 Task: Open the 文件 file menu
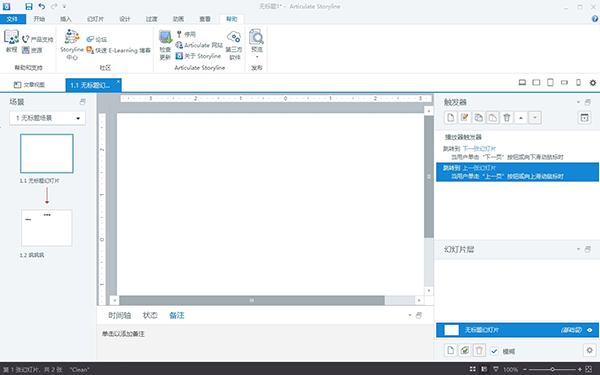coord(13,19)
